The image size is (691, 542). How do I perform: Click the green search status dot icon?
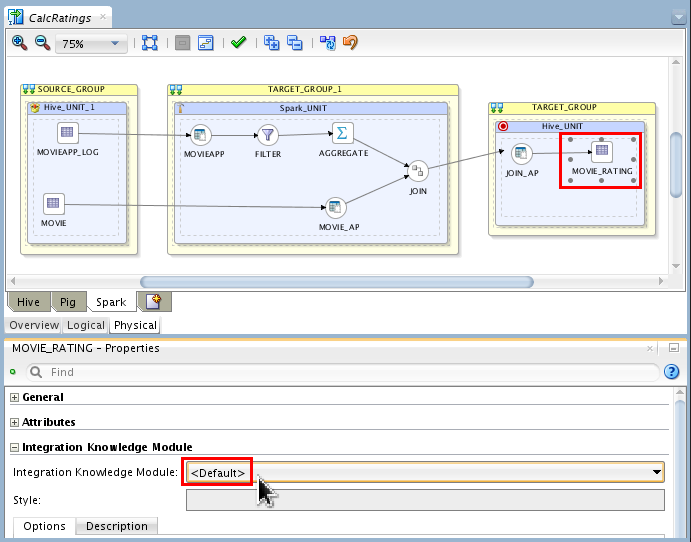pos(13,372)
